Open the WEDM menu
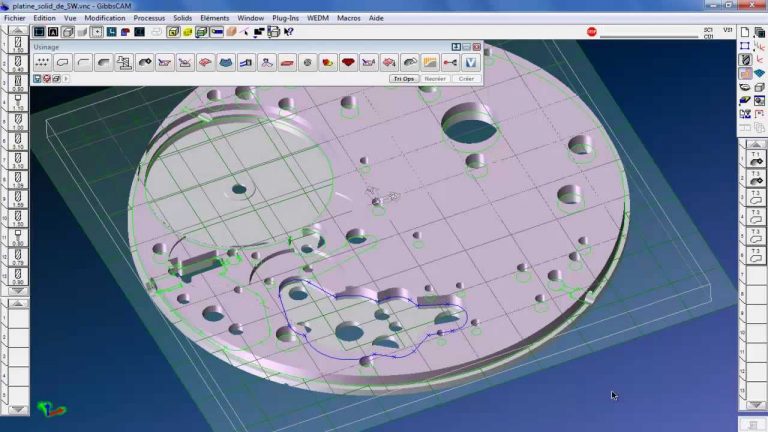768x432 pixels. coord(317,18)
